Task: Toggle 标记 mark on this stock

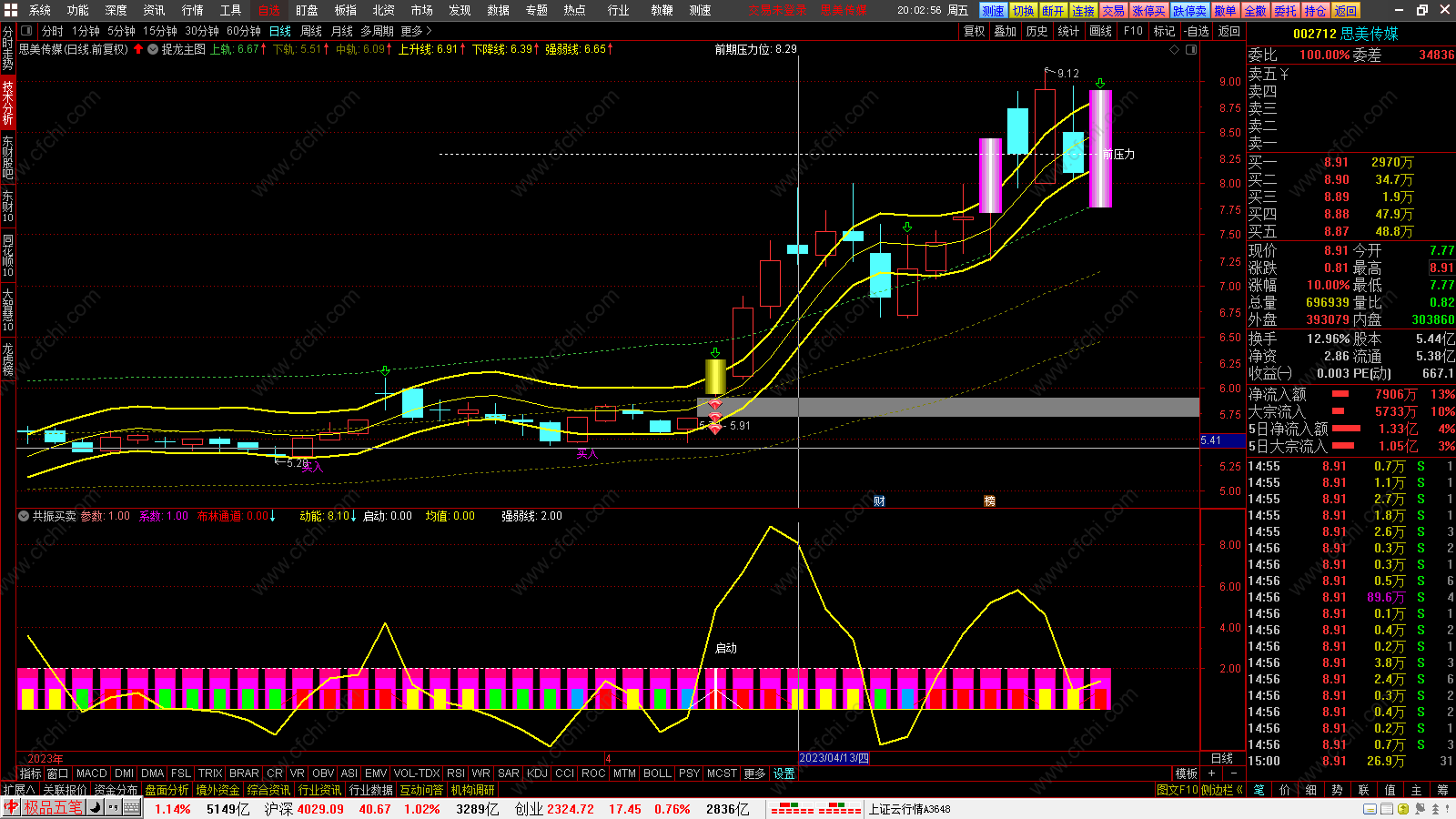Action: tap(1164, 31)
